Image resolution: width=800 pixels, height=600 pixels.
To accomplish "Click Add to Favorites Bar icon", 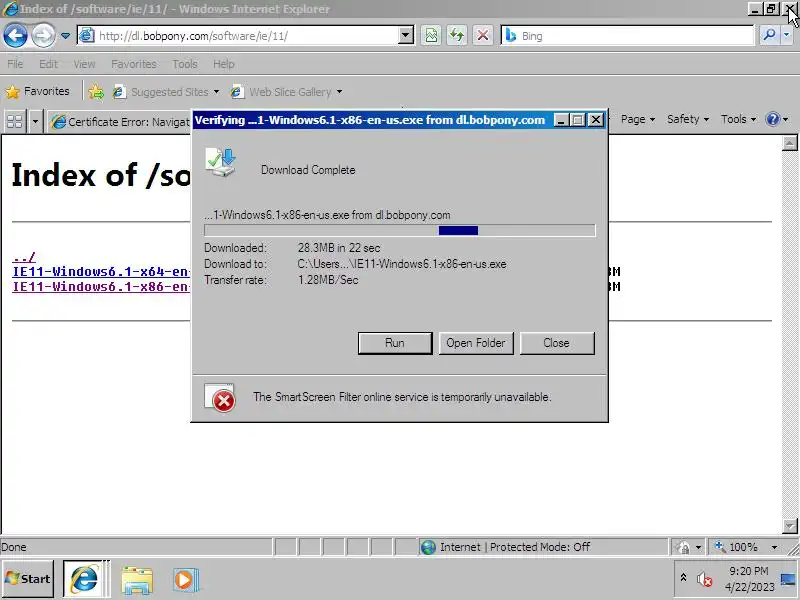I will pyautogui.click(x=96, y=92).
